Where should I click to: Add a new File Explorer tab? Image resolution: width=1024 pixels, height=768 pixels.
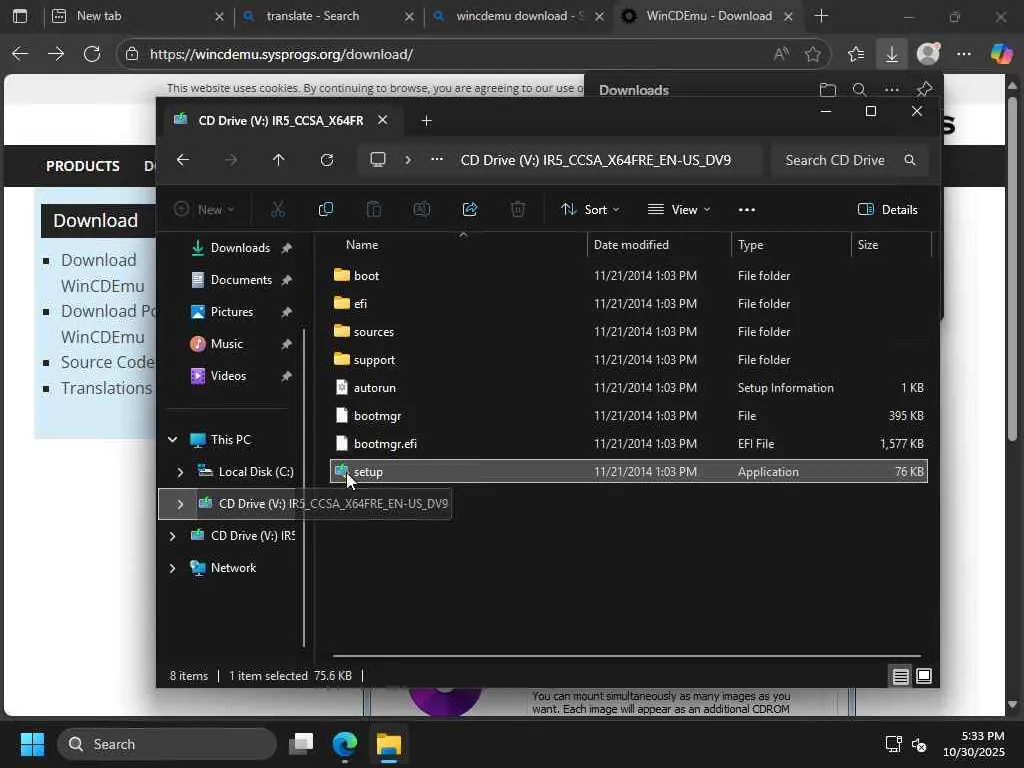pos(426,121)
